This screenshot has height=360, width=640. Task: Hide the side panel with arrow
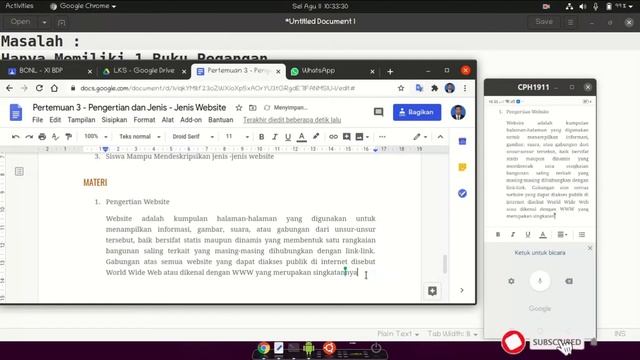coord(462,290)
